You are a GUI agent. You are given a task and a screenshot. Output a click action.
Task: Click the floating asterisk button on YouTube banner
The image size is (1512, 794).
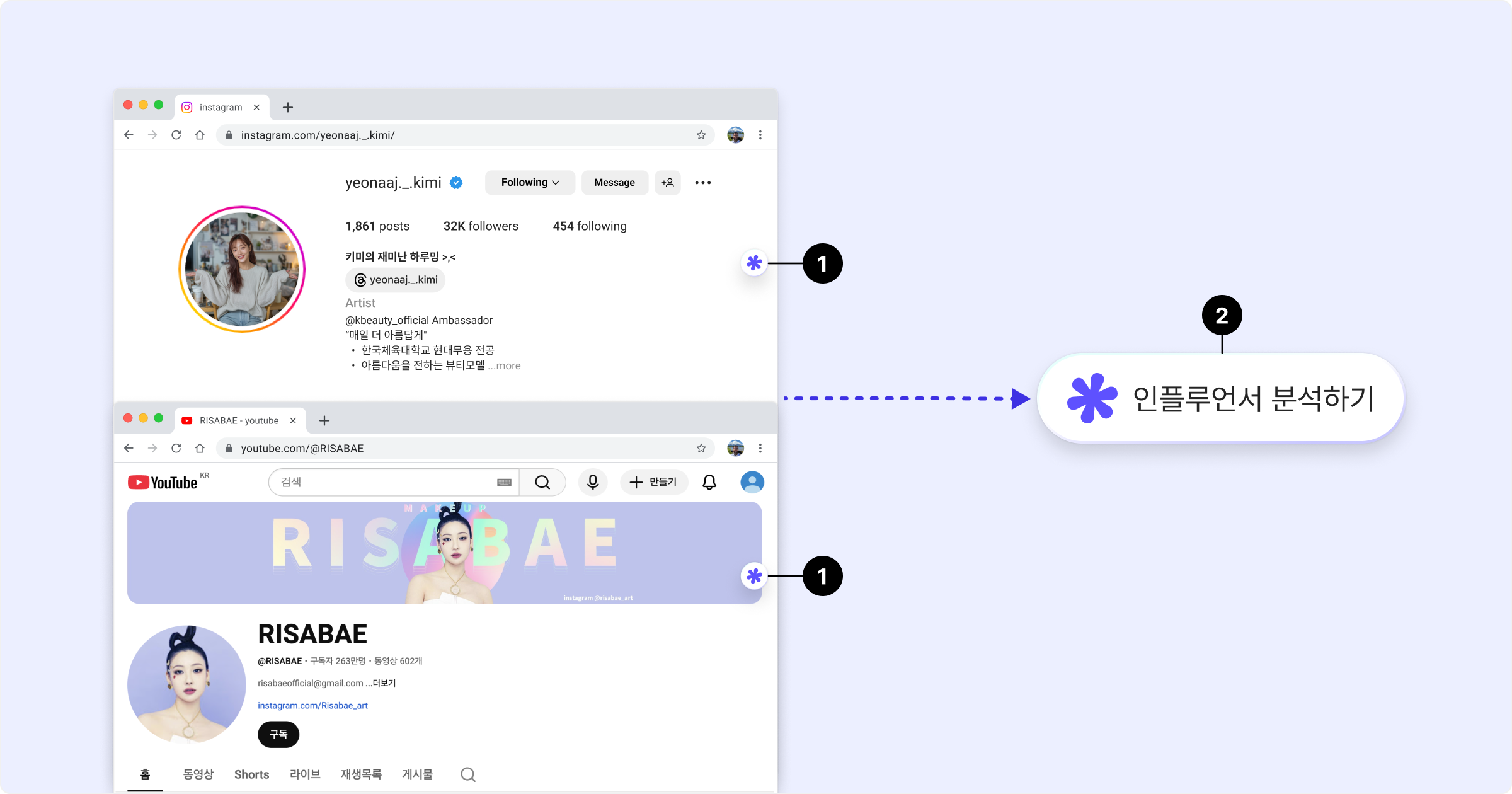(754, 576)
